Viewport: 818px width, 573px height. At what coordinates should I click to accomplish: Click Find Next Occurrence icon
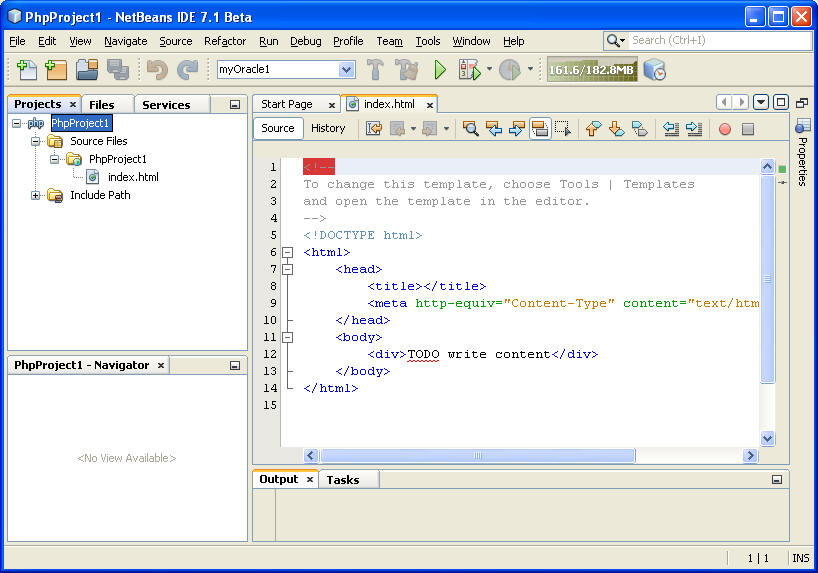coord(516,128)
